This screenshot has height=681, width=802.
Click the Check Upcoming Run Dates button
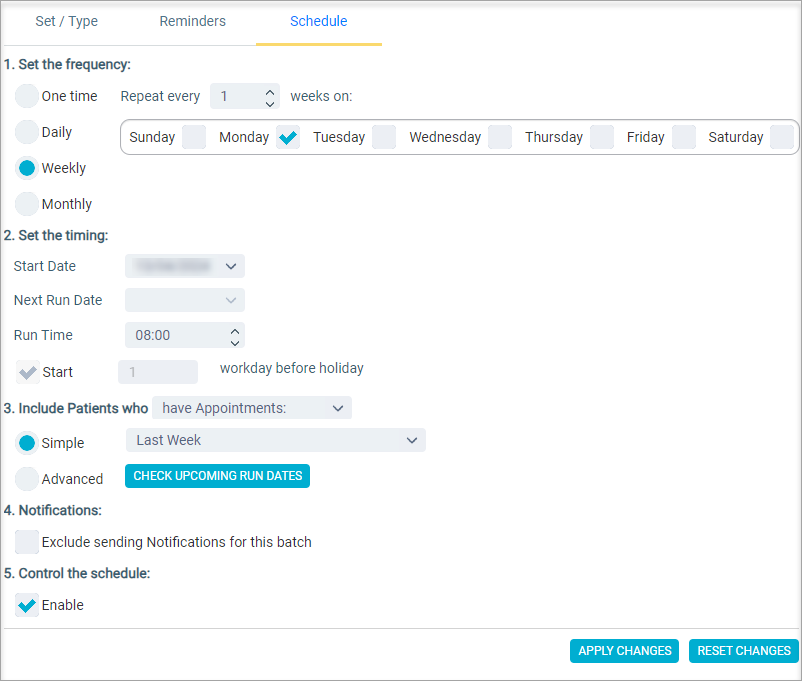[217, 476]
